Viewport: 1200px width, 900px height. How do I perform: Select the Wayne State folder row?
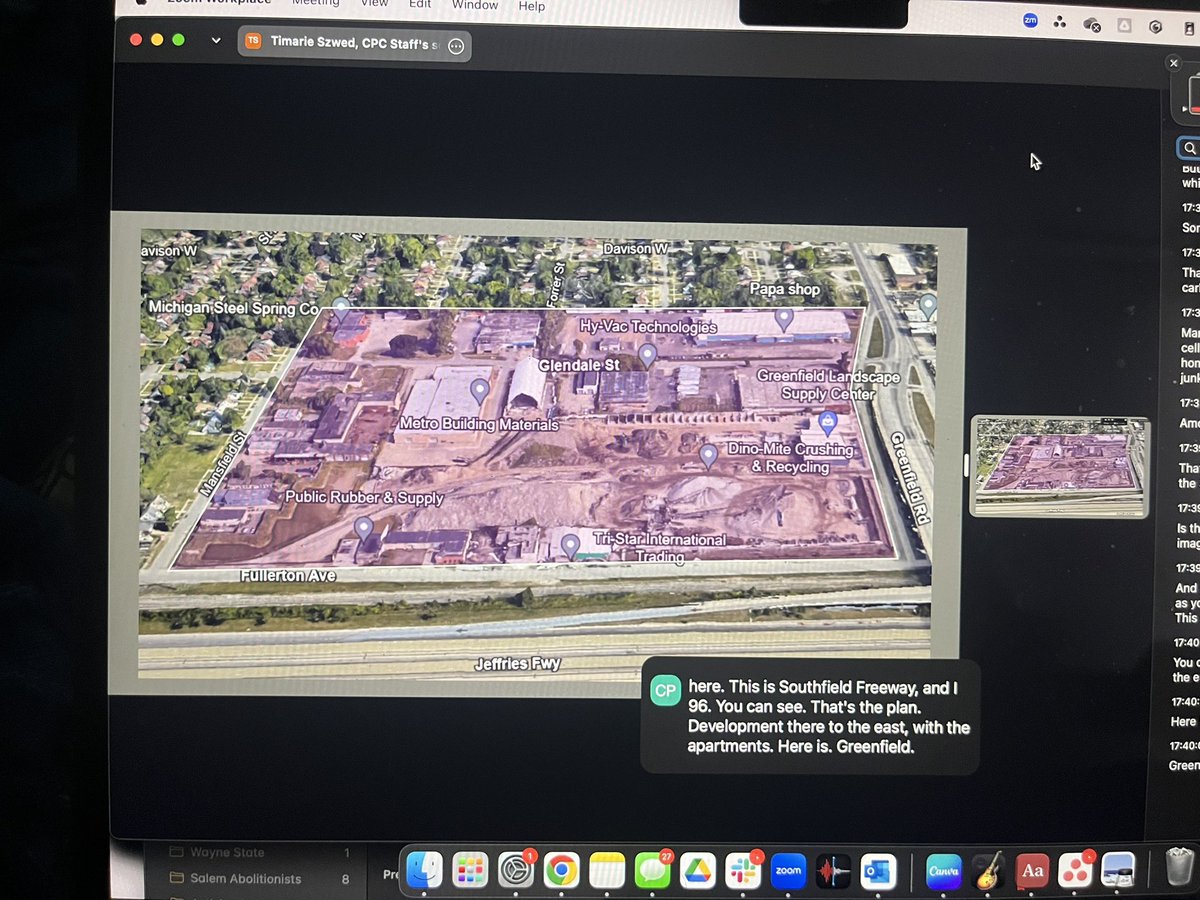click(258, 852)
